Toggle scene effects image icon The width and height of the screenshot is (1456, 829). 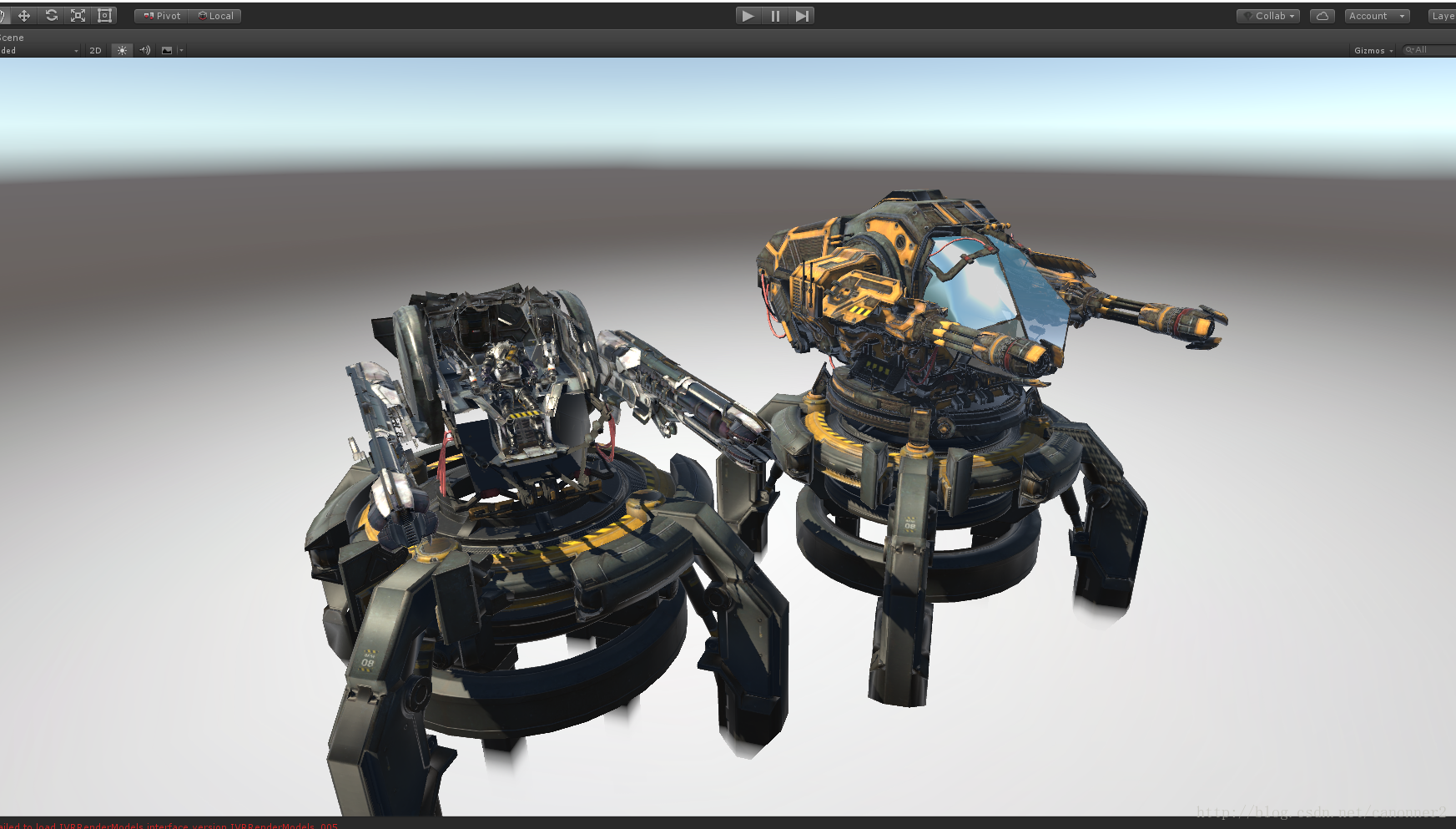click(x=167, y=50)
